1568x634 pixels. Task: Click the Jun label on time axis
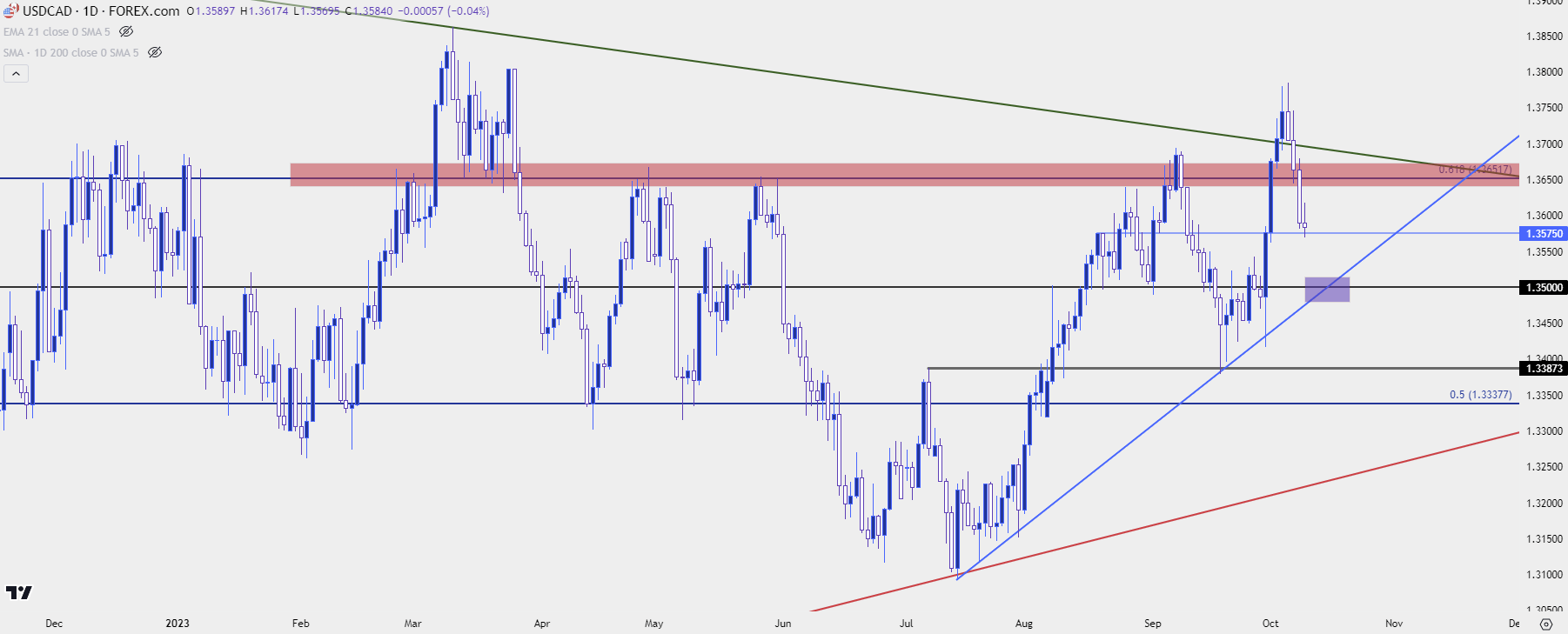click(783, 624)
